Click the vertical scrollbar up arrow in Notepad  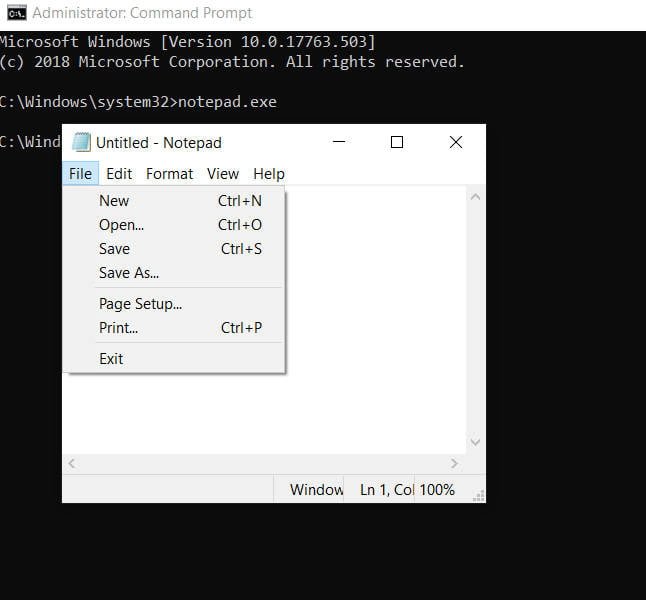click(x=475, y=197)
